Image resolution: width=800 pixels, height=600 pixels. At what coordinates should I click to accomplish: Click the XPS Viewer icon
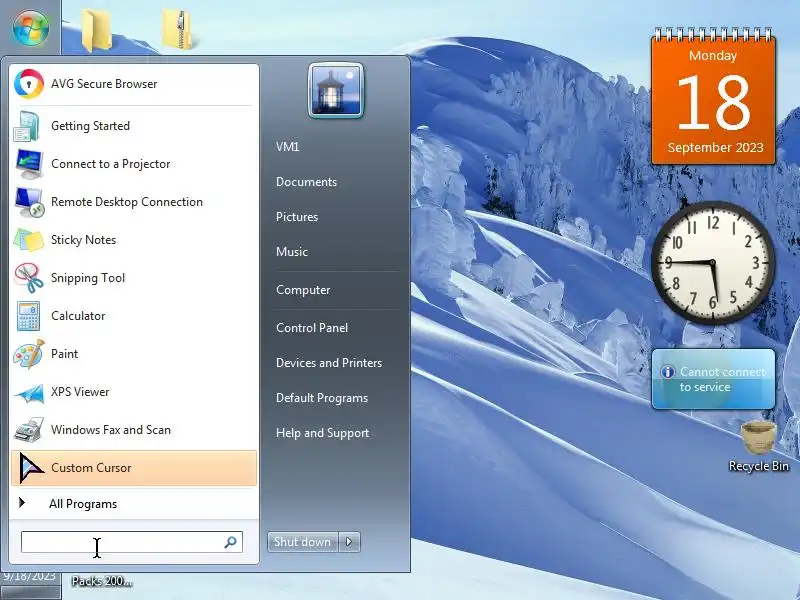[x=29, y=392]
